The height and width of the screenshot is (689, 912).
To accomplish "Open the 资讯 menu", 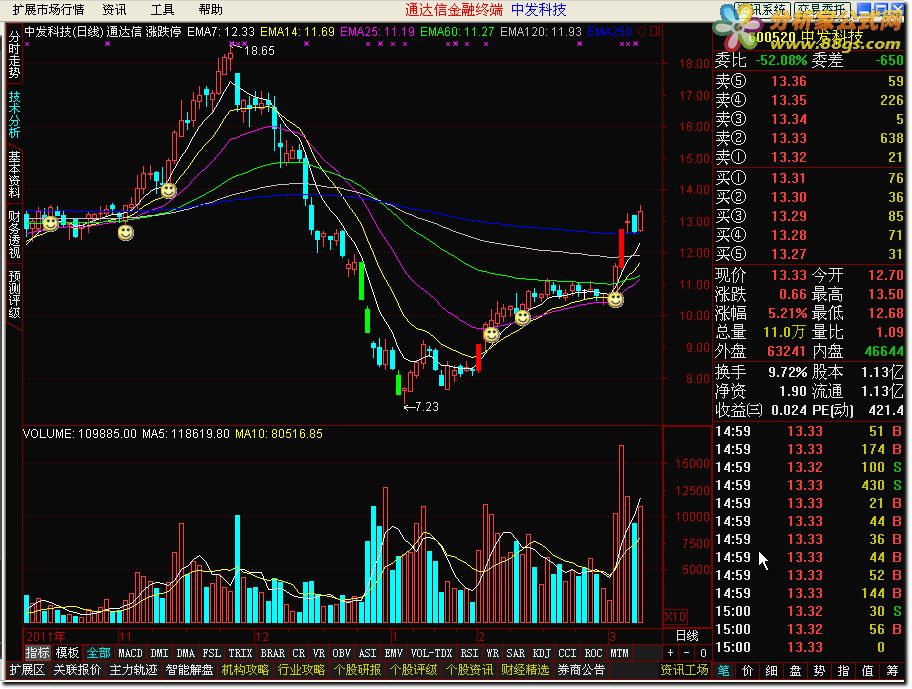I will pyautogui.click(x=114, y=9).
